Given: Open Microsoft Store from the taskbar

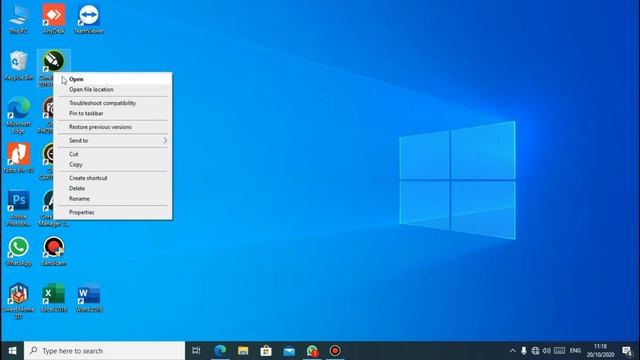Looking at the screenshot, I should pyautogui.click(x=266, y=351).
